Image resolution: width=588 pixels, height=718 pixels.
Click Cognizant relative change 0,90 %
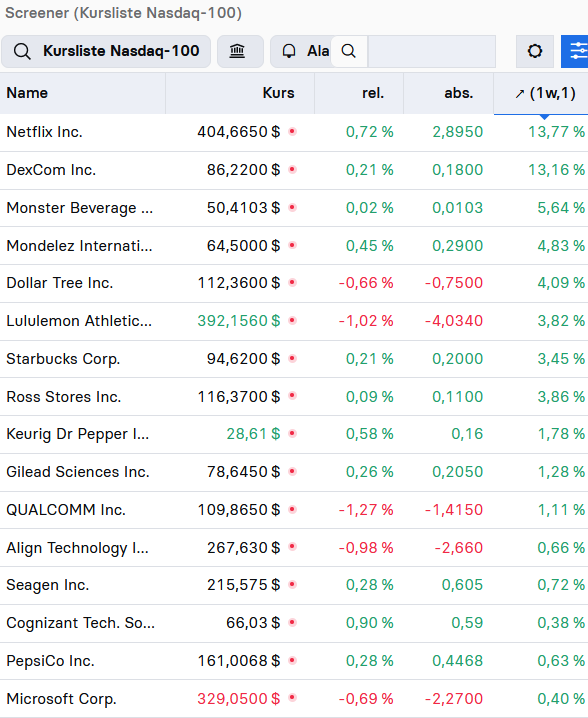click(x=370, y=623)
